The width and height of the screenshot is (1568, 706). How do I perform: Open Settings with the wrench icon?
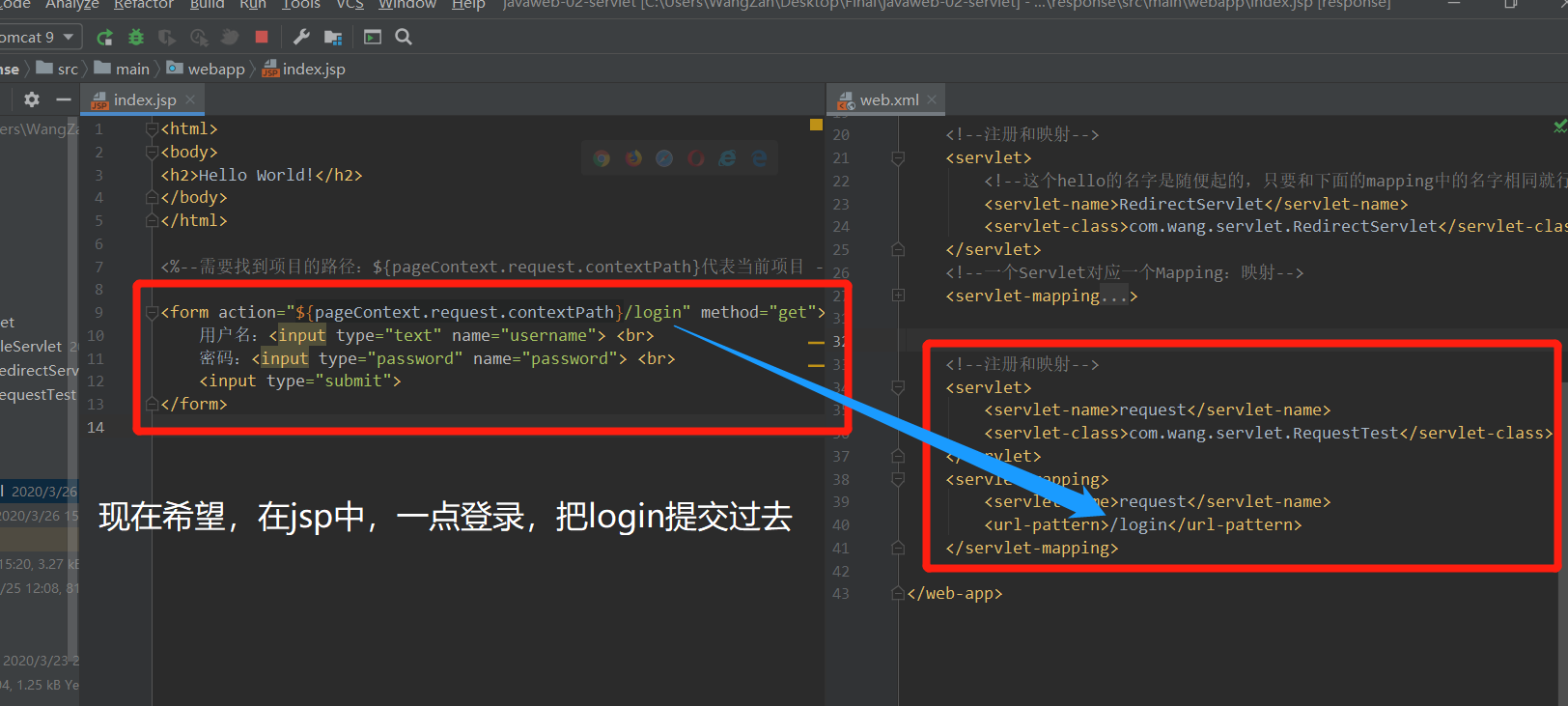[301, 38]
